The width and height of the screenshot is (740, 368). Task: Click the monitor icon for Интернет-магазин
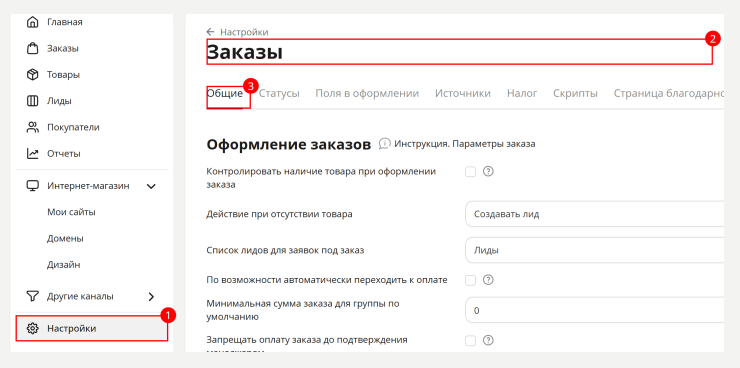(x=32, y=186)
